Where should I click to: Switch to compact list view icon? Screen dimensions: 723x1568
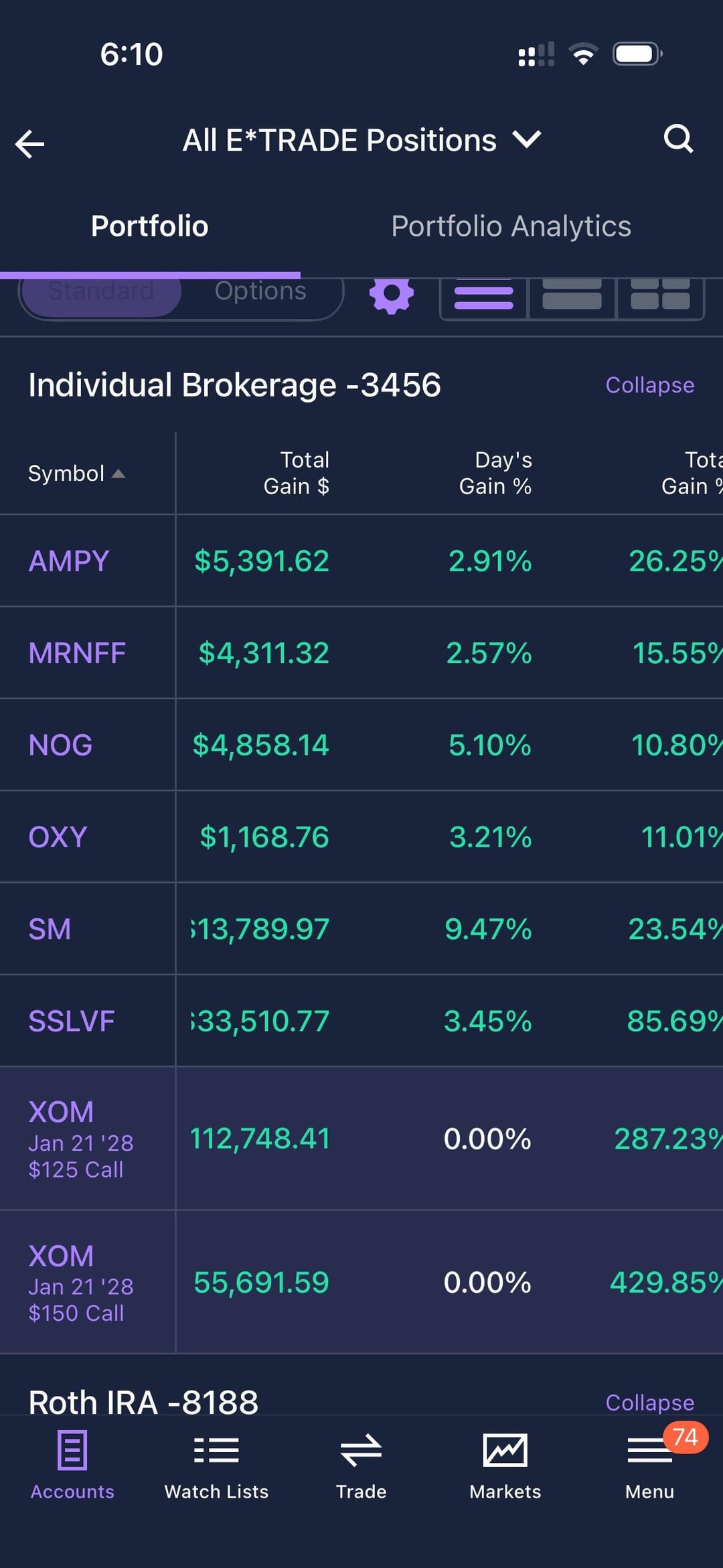[x=483, y=297]
